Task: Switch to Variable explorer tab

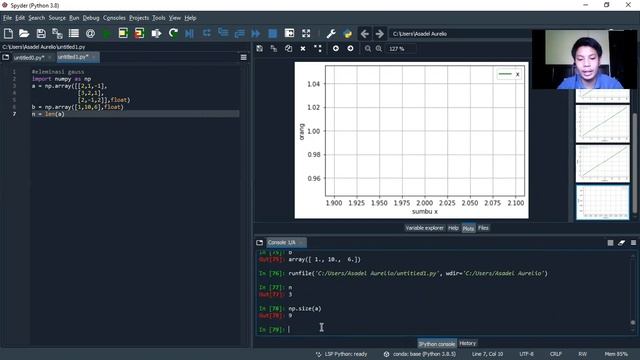Action: (x=424, y=228)
